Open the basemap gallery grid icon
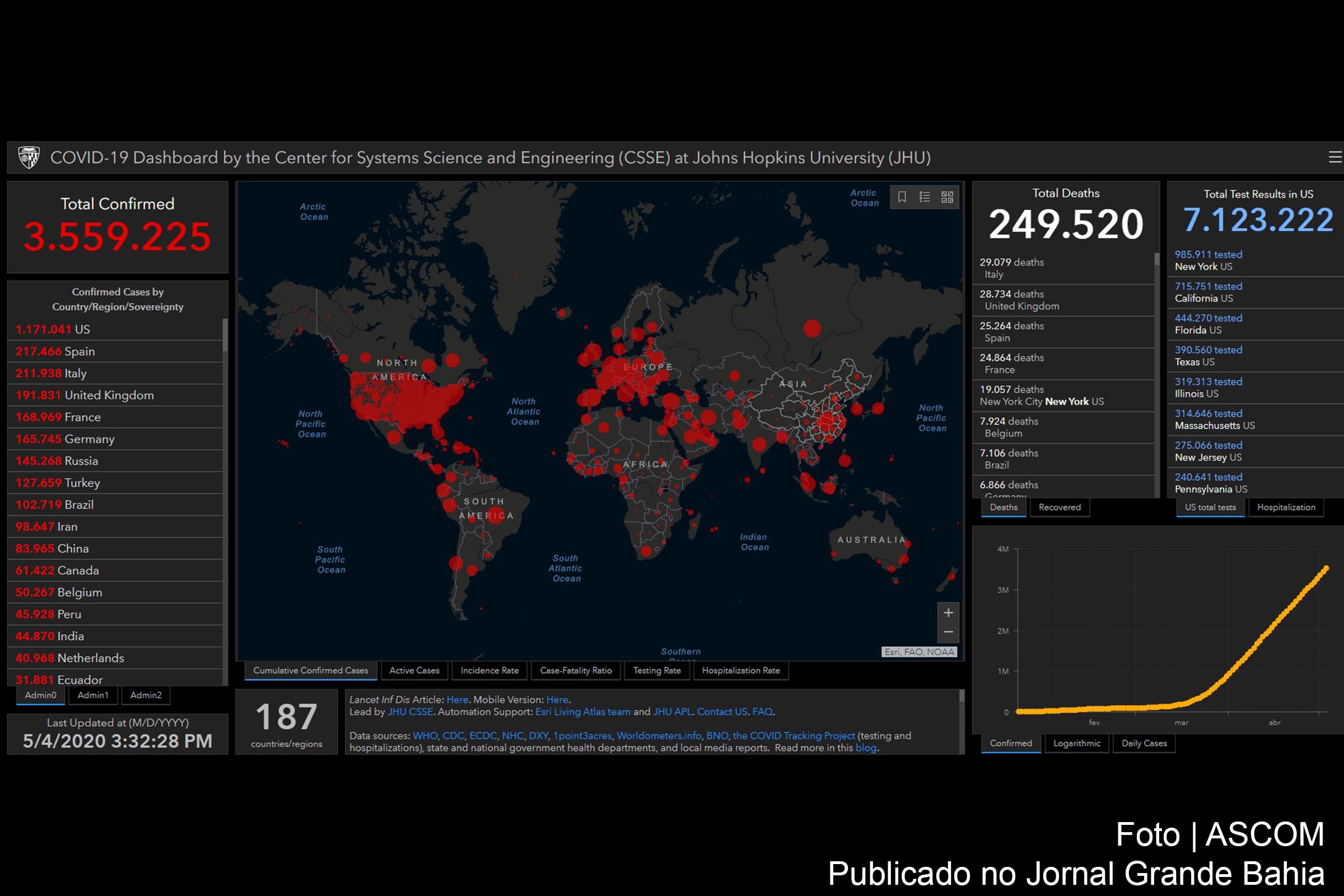This screenshot has width=1344, height=896. [948, 197]
